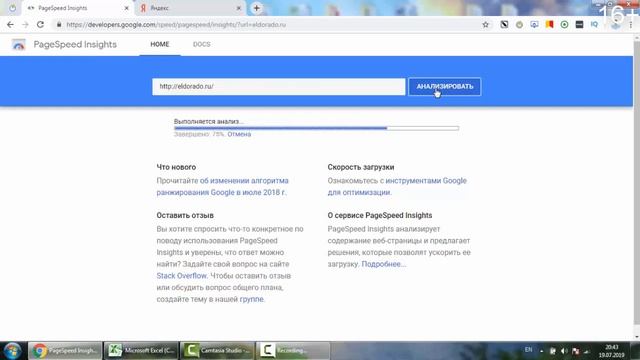Screen dimensions: 640x360
Task: Open the группе link
Action: coord(251,299)
